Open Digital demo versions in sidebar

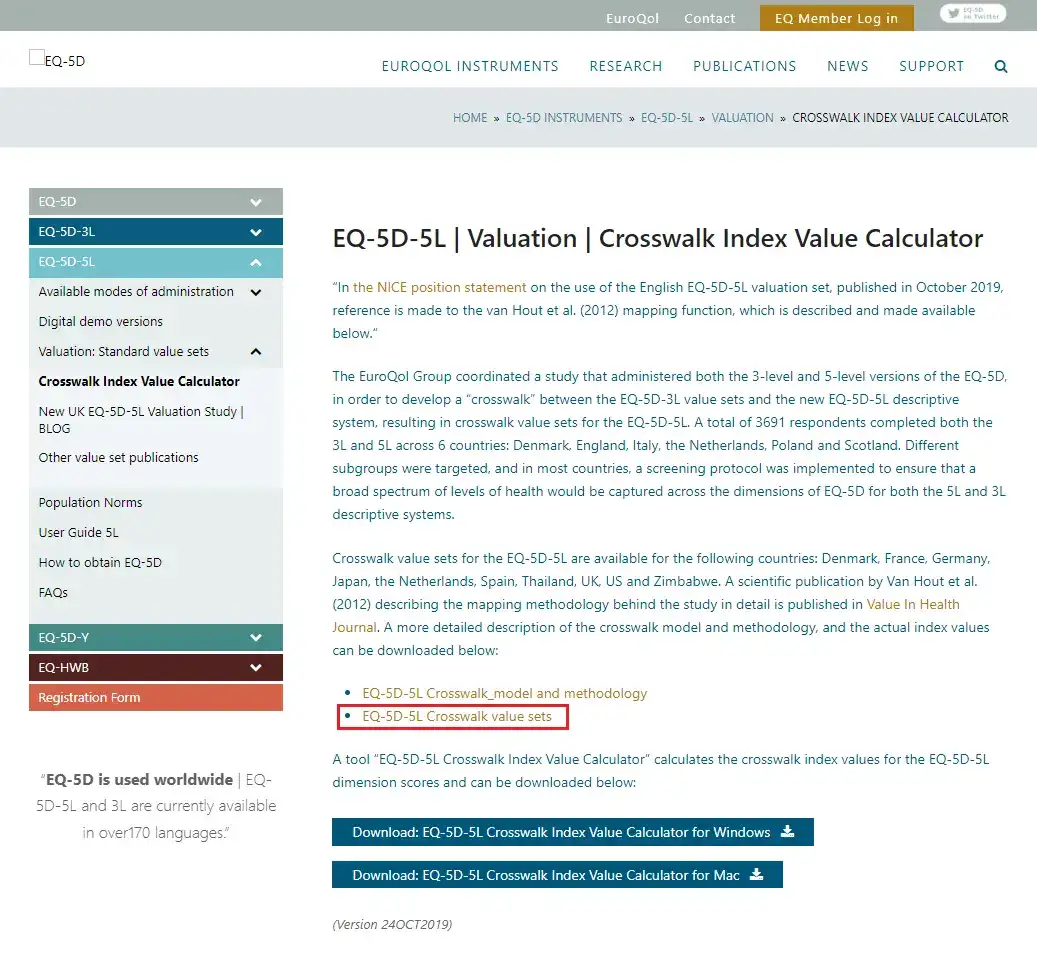coord(101,321)
